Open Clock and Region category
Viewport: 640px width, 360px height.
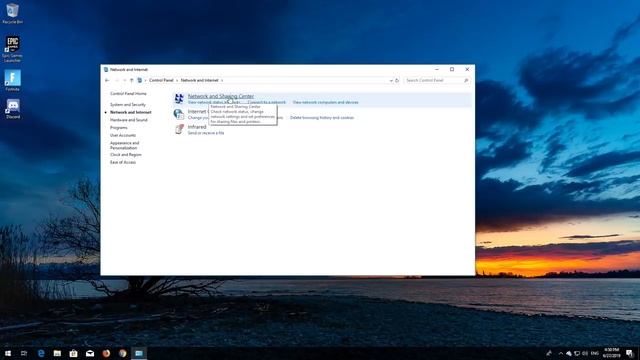(x=126, y=155)
